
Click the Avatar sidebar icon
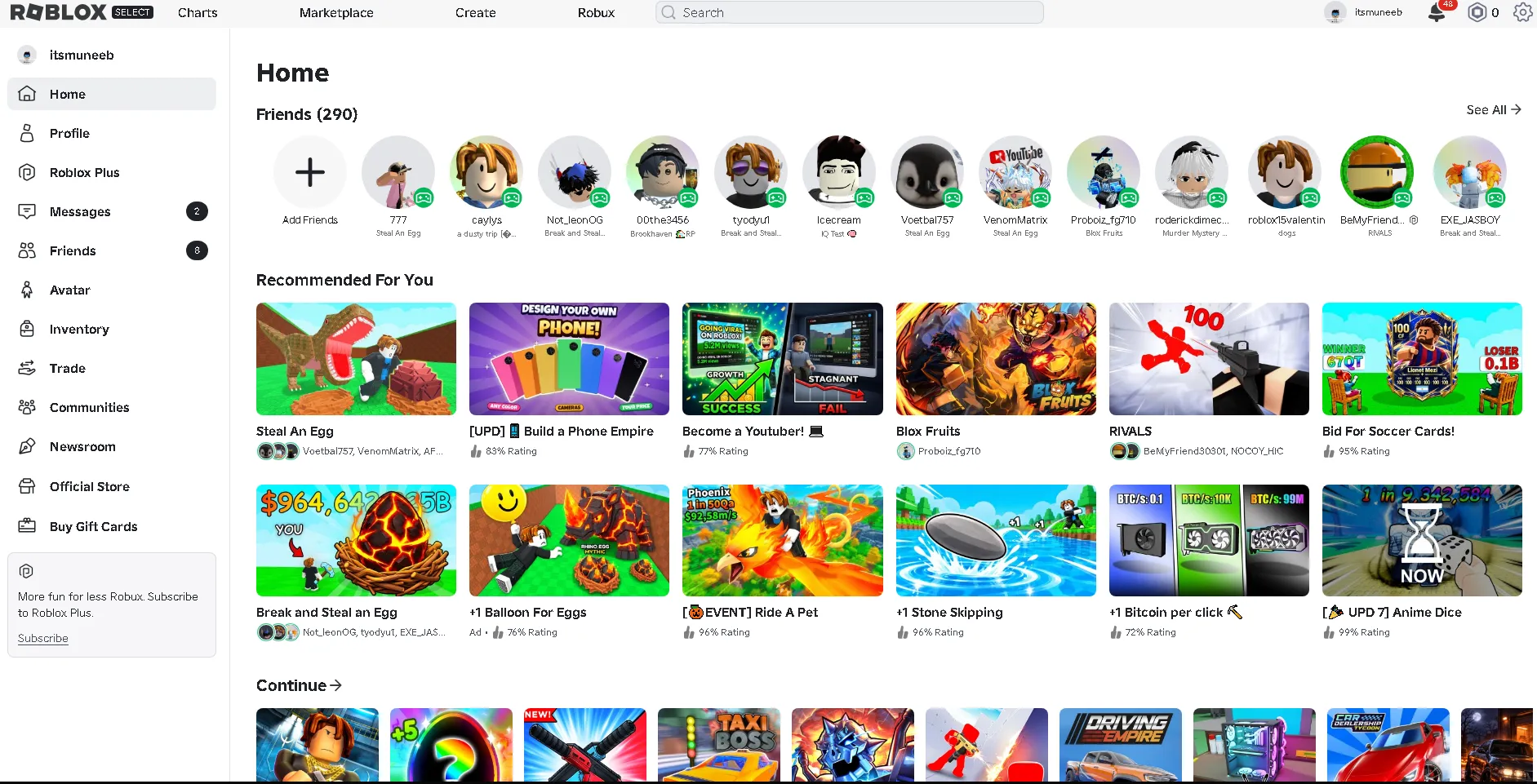click(x=27, y=290)
